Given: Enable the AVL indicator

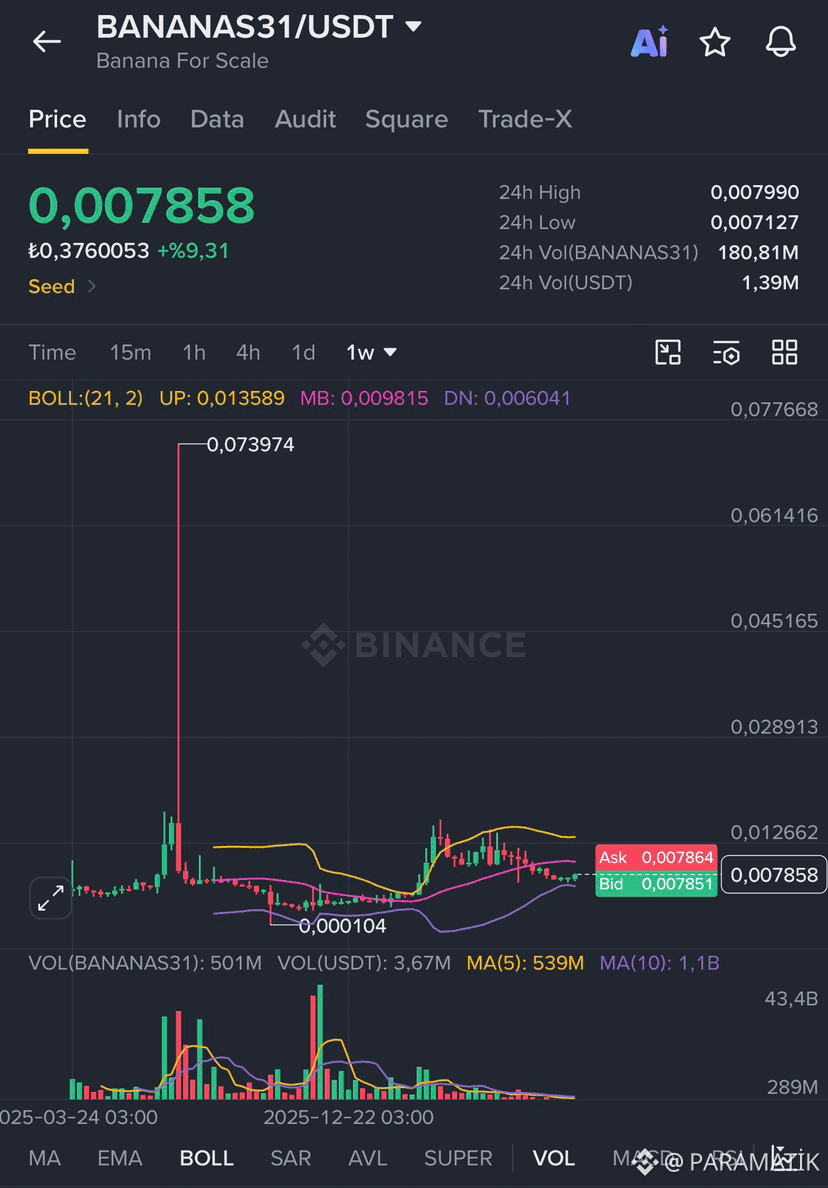Looking at the screenshot, I should pos(367,1158).
